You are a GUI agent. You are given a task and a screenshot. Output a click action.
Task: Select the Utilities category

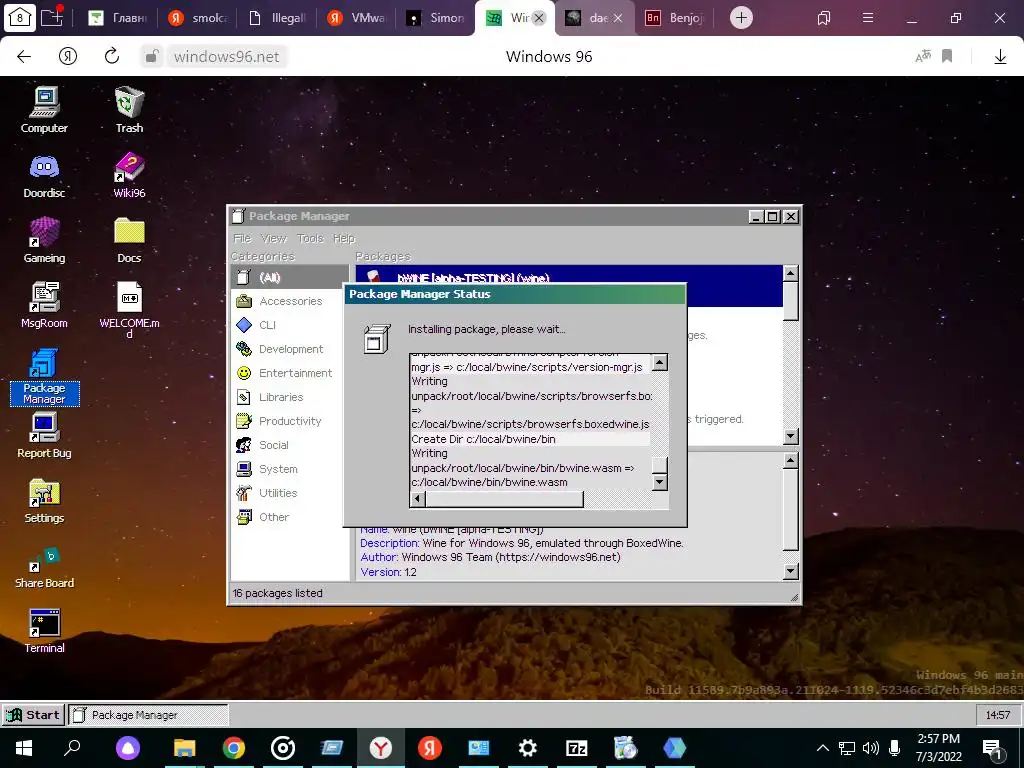[x=290, y=493]
